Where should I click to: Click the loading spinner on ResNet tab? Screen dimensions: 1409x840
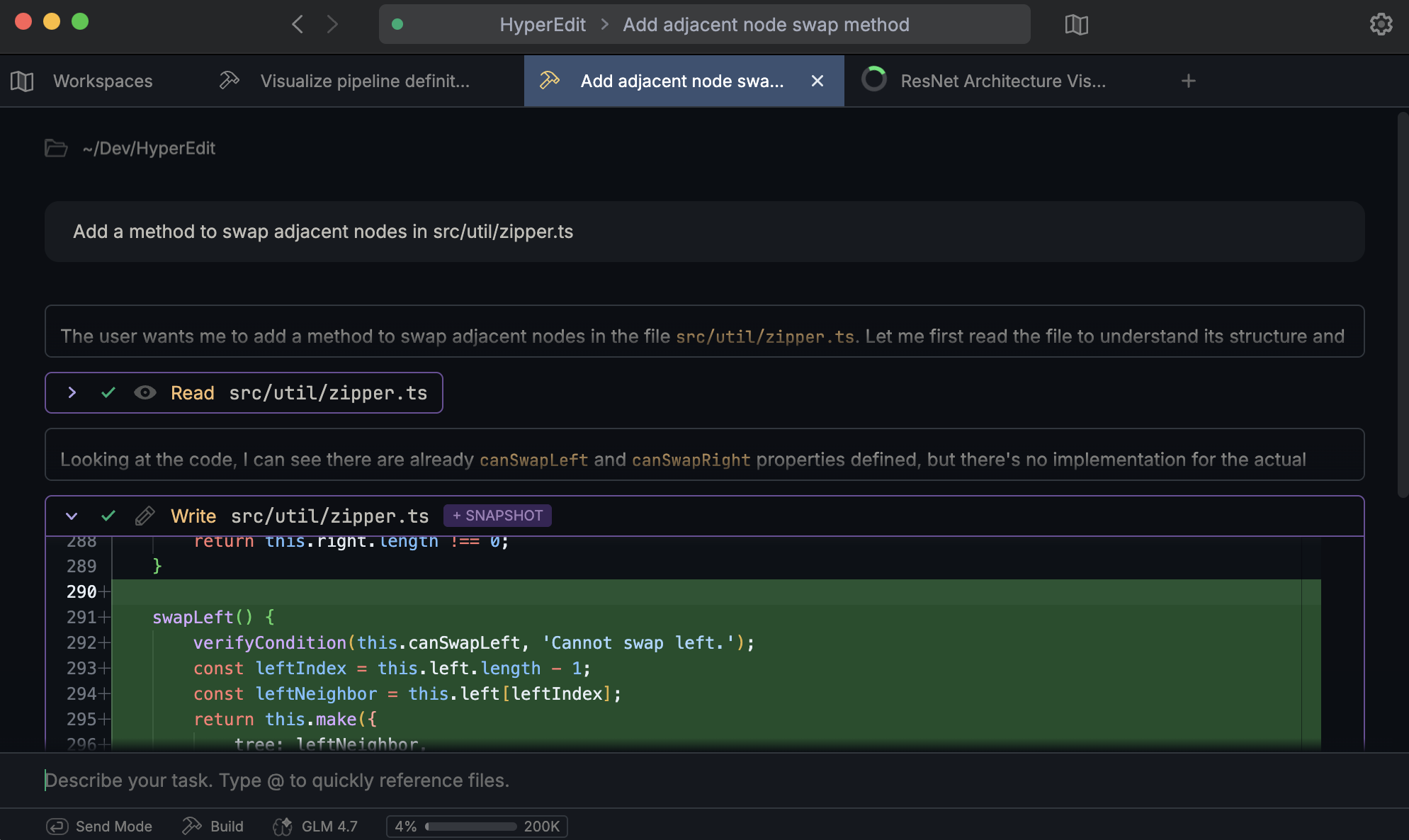[x=875, y=80]
